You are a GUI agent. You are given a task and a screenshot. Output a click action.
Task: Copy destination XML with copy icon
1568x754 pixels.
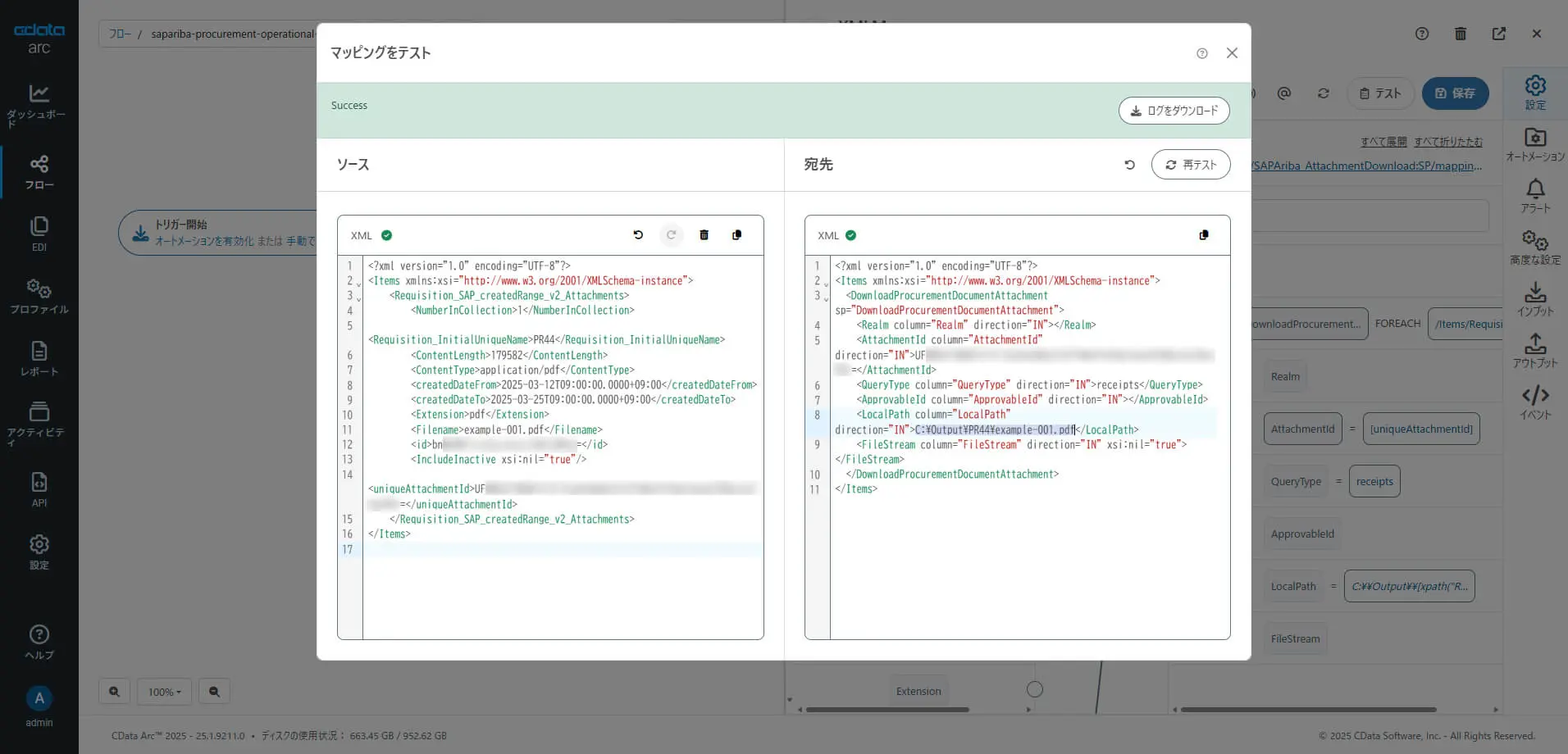point(1203,235)
